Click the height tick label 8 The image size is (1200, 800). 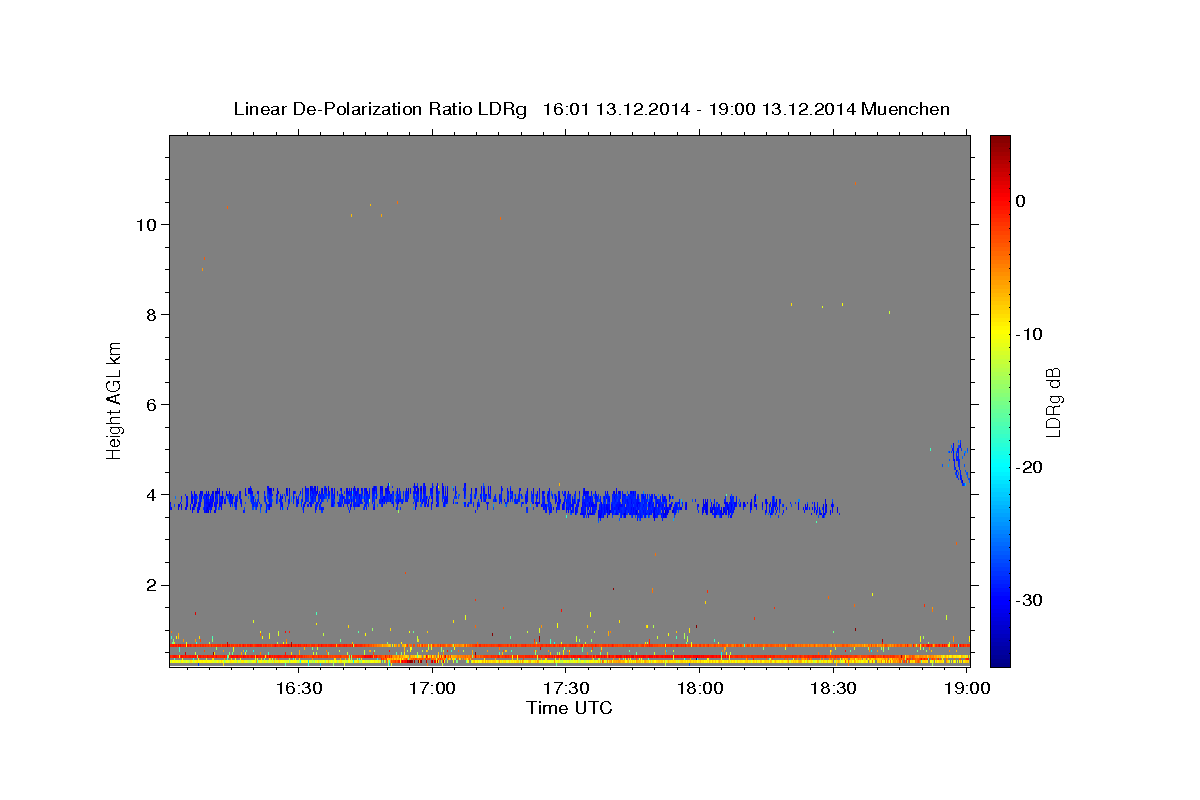pos(150,314)
